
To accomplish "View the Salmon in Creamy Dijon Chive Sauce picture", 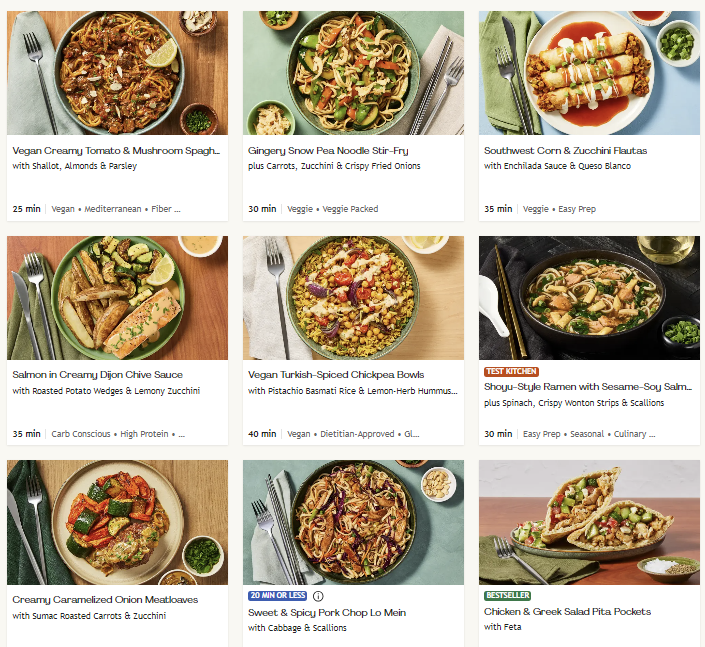I will tap(117, 298).
